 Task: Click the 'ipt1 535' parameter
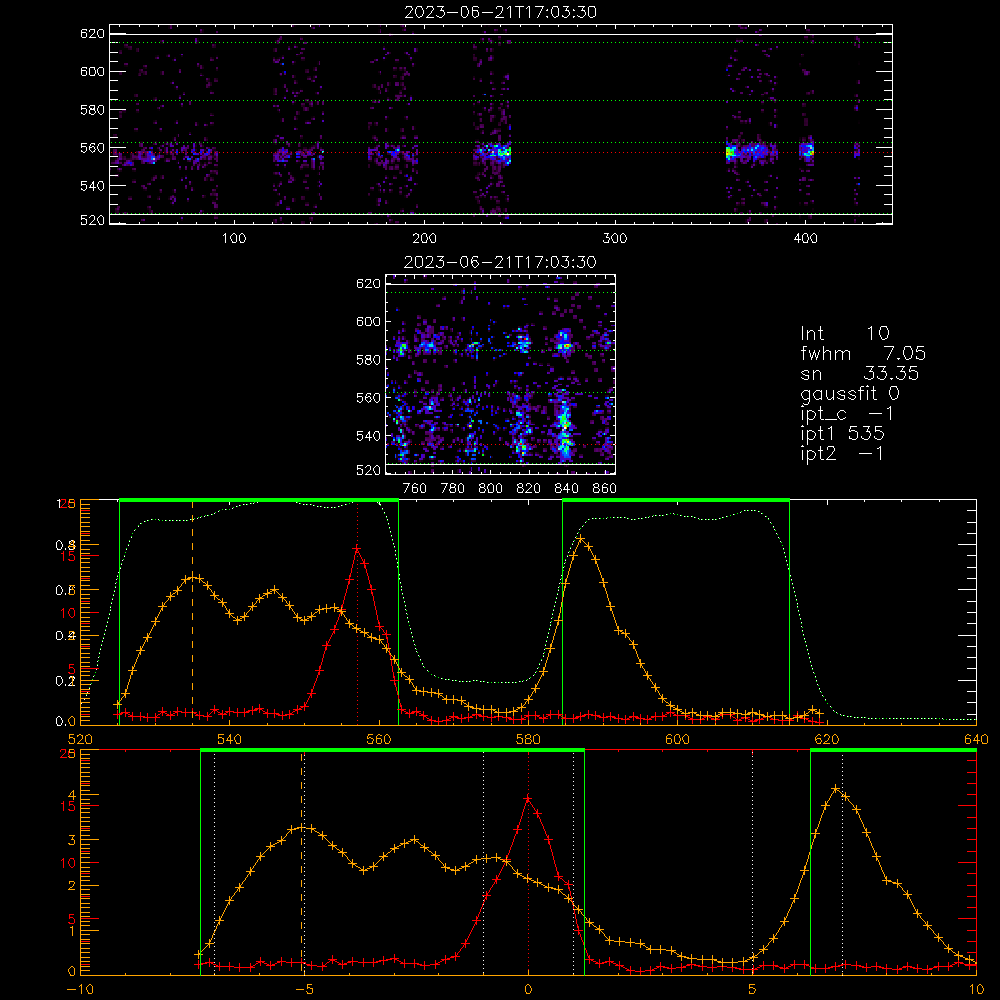(x=842, y=434)
